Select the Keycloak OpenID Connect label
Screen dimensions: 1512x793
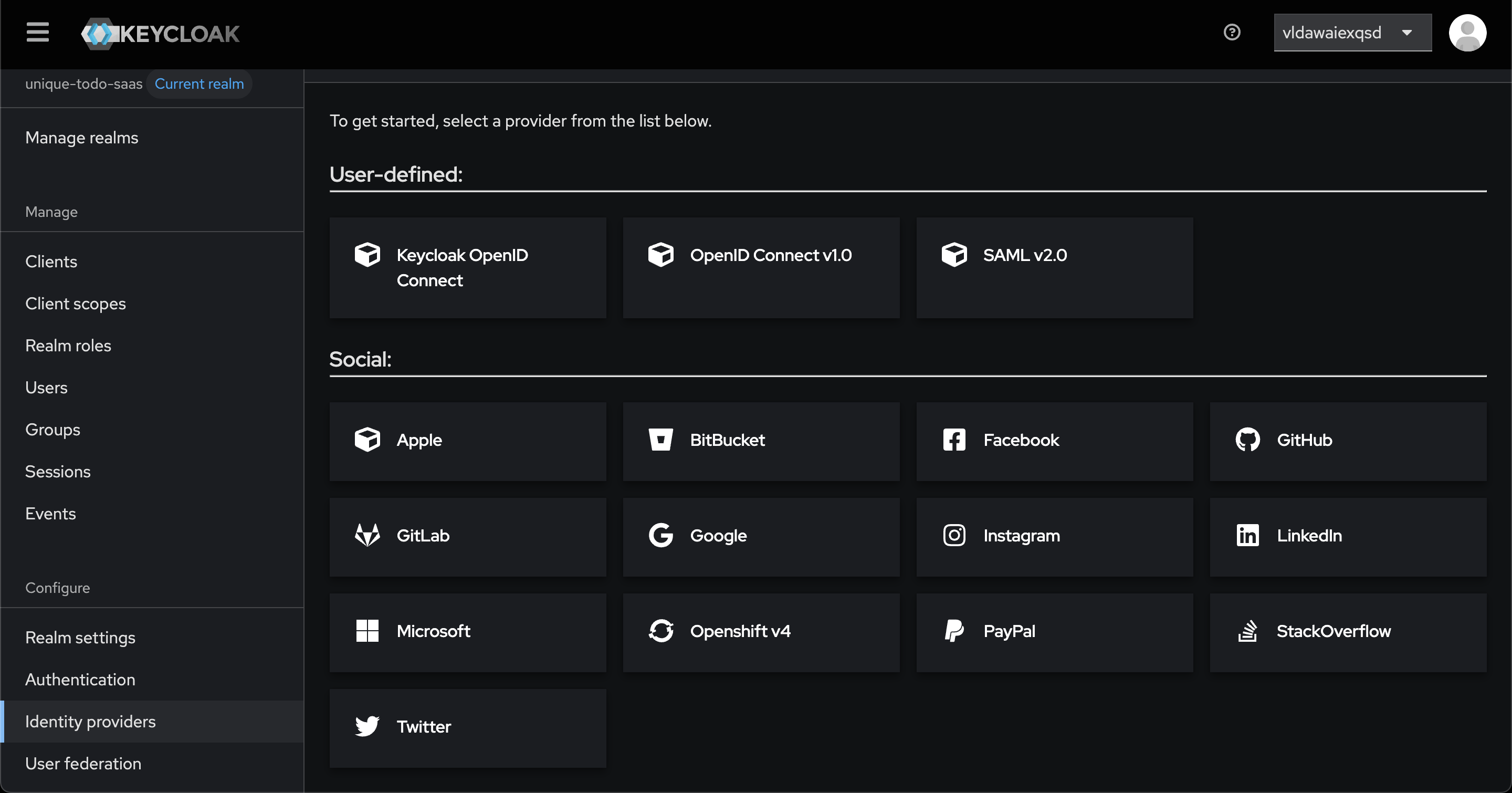463,268
